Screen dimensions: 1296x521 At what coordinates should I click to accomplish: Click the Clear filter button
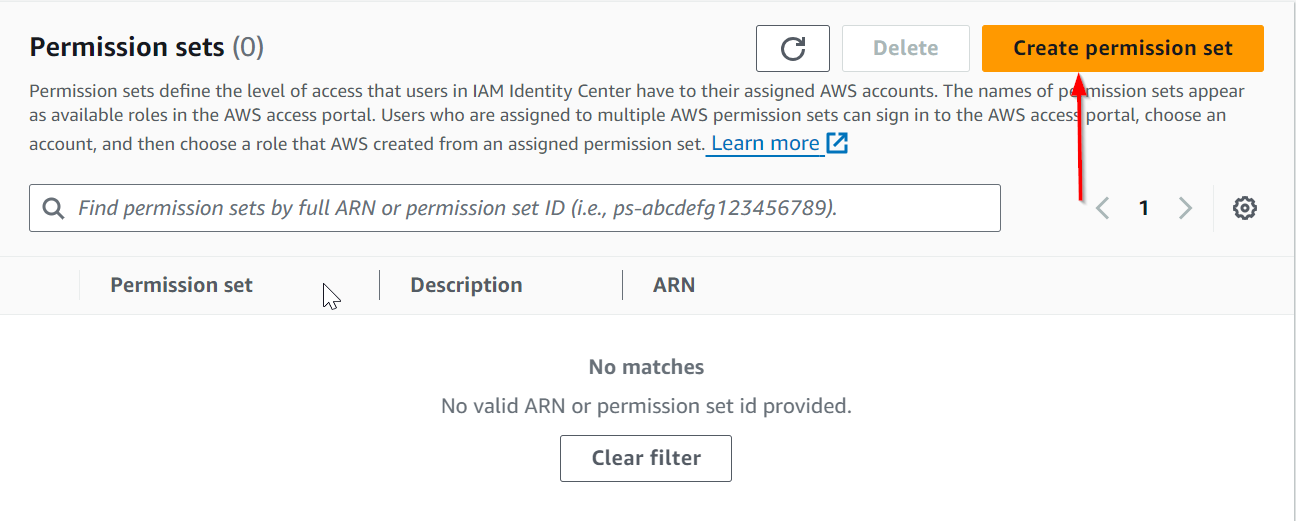[x=646, y=458]
